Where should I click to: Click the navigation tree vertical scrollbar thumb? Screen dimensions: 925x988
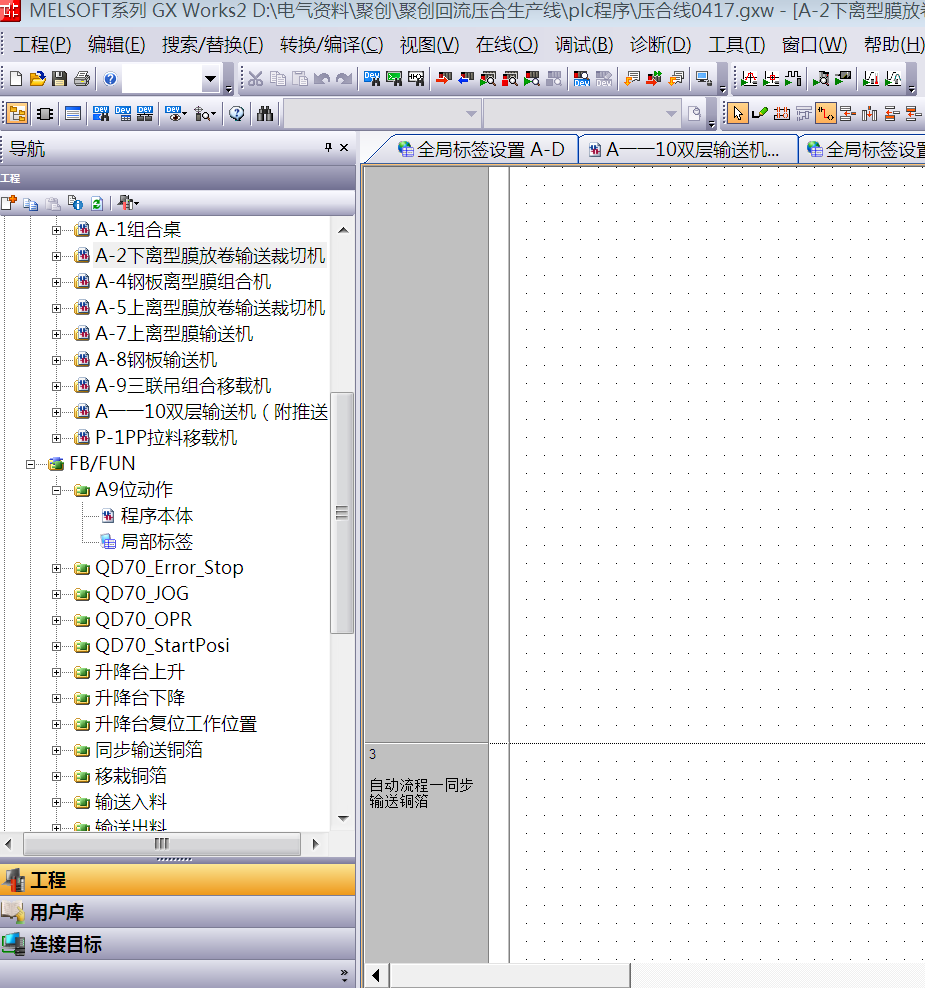(342, 512)
